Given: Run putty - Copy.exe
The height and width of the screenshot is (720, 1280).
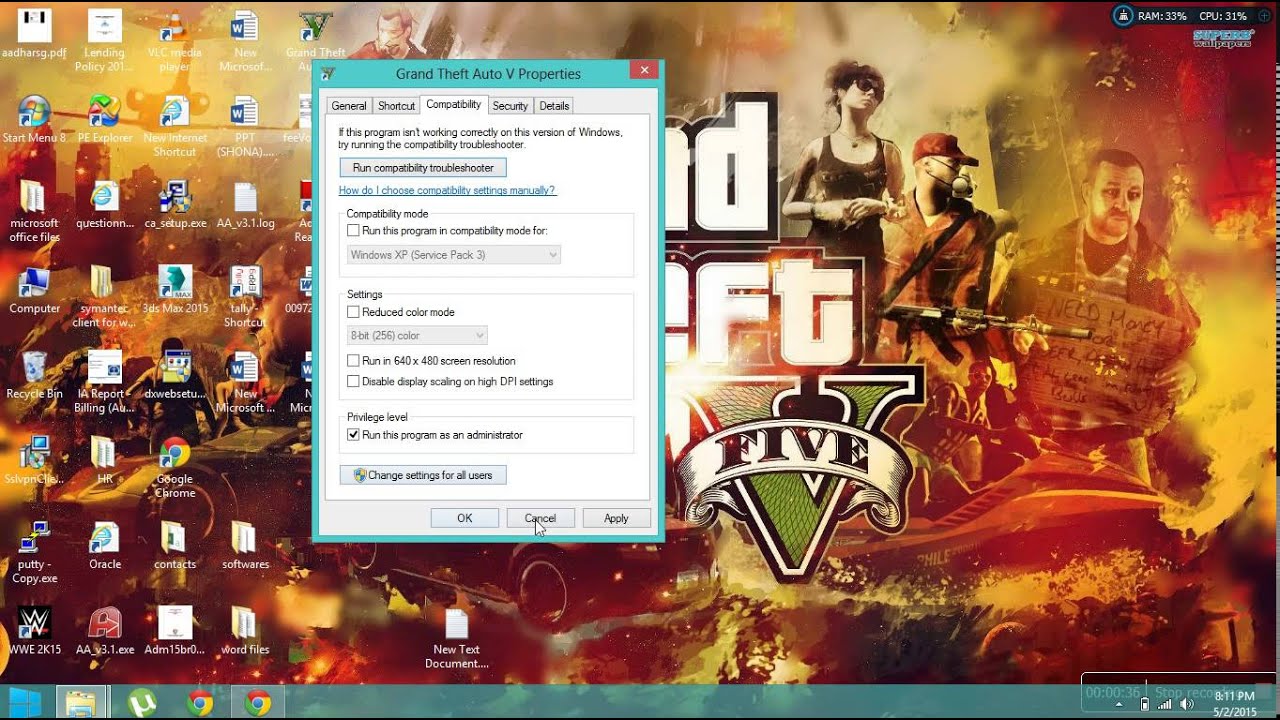Looking at the screenshot, I should pyautogui.click(x=35, y=553).
